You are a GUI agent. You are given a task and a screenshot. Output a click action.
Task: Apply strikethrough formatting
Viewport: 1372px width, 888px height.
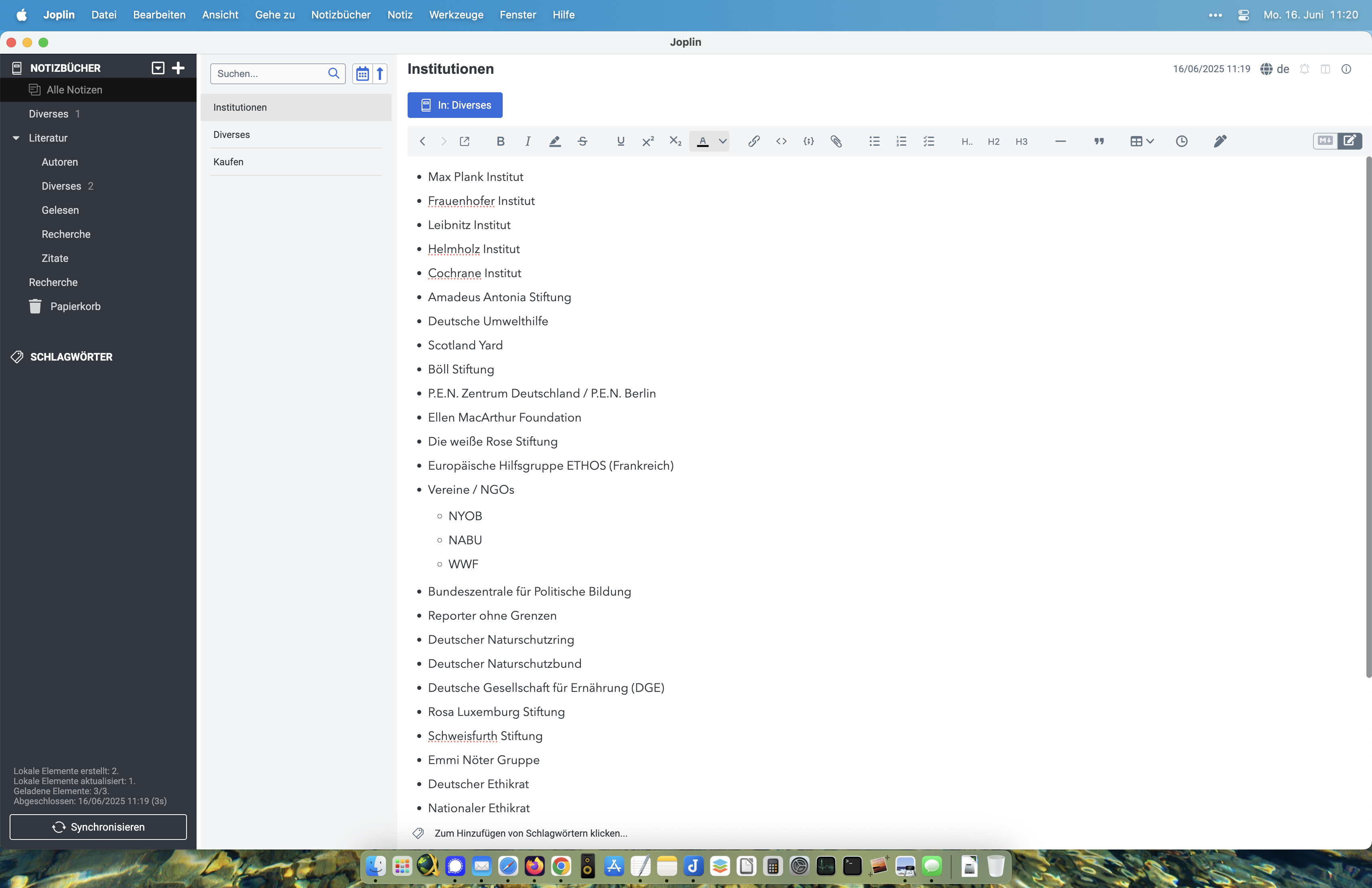tap(582, 141)
